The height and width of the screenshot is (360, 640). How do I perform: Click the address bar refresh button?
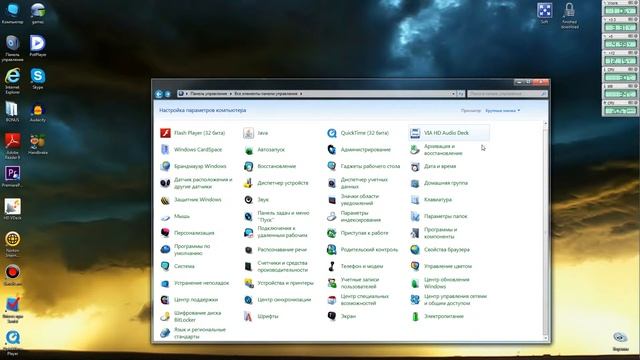pyautogui.click(x=461, y=94)
